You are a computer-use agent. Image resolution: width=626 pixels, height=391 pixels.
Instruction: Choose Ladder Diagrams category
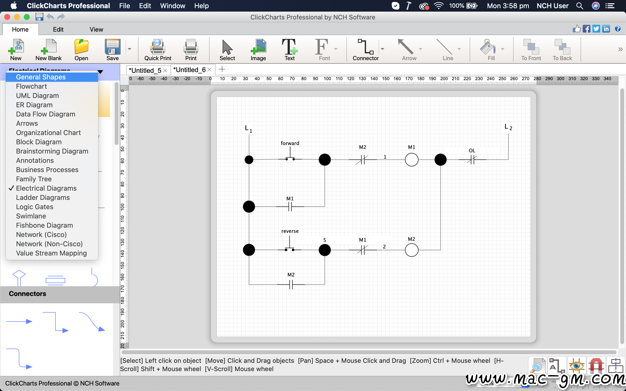(x=52, y=198)
